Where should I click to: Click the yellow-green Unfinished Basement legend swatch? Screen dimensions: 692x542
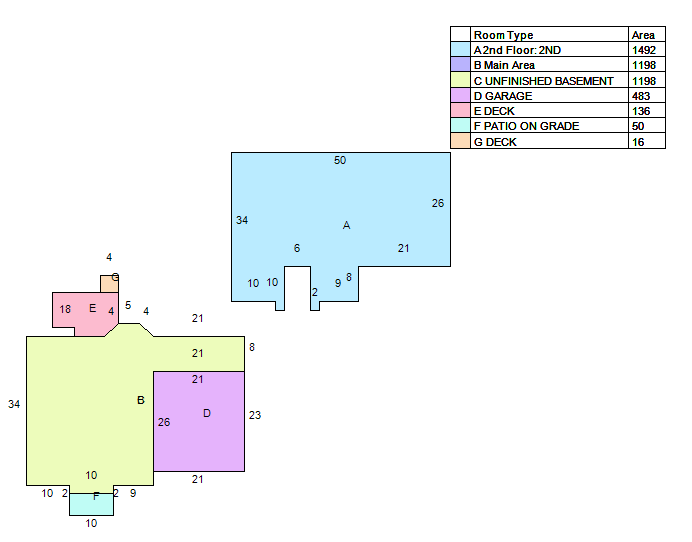460,80
